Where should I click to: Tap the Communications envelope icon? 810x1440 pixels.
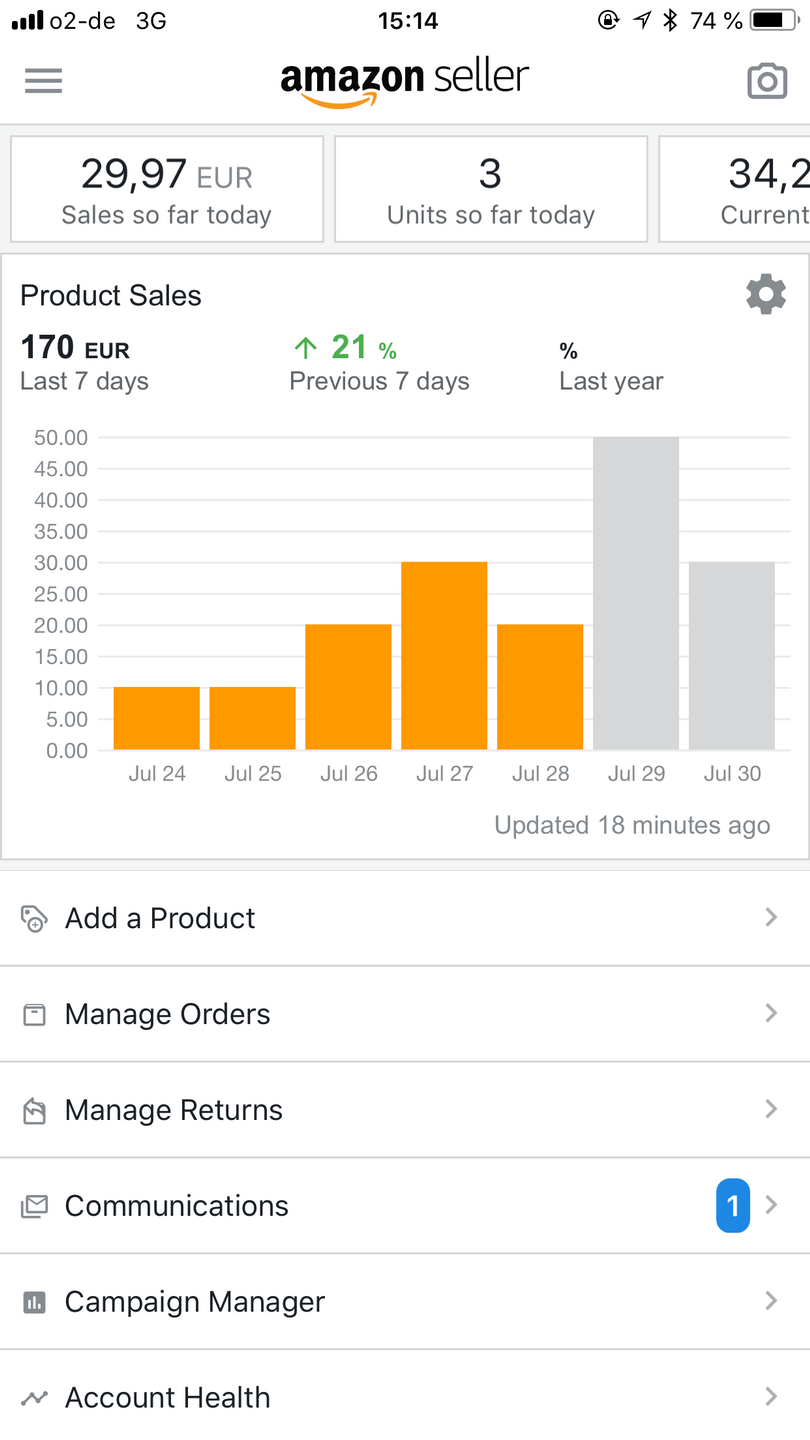click(34, 1206)
